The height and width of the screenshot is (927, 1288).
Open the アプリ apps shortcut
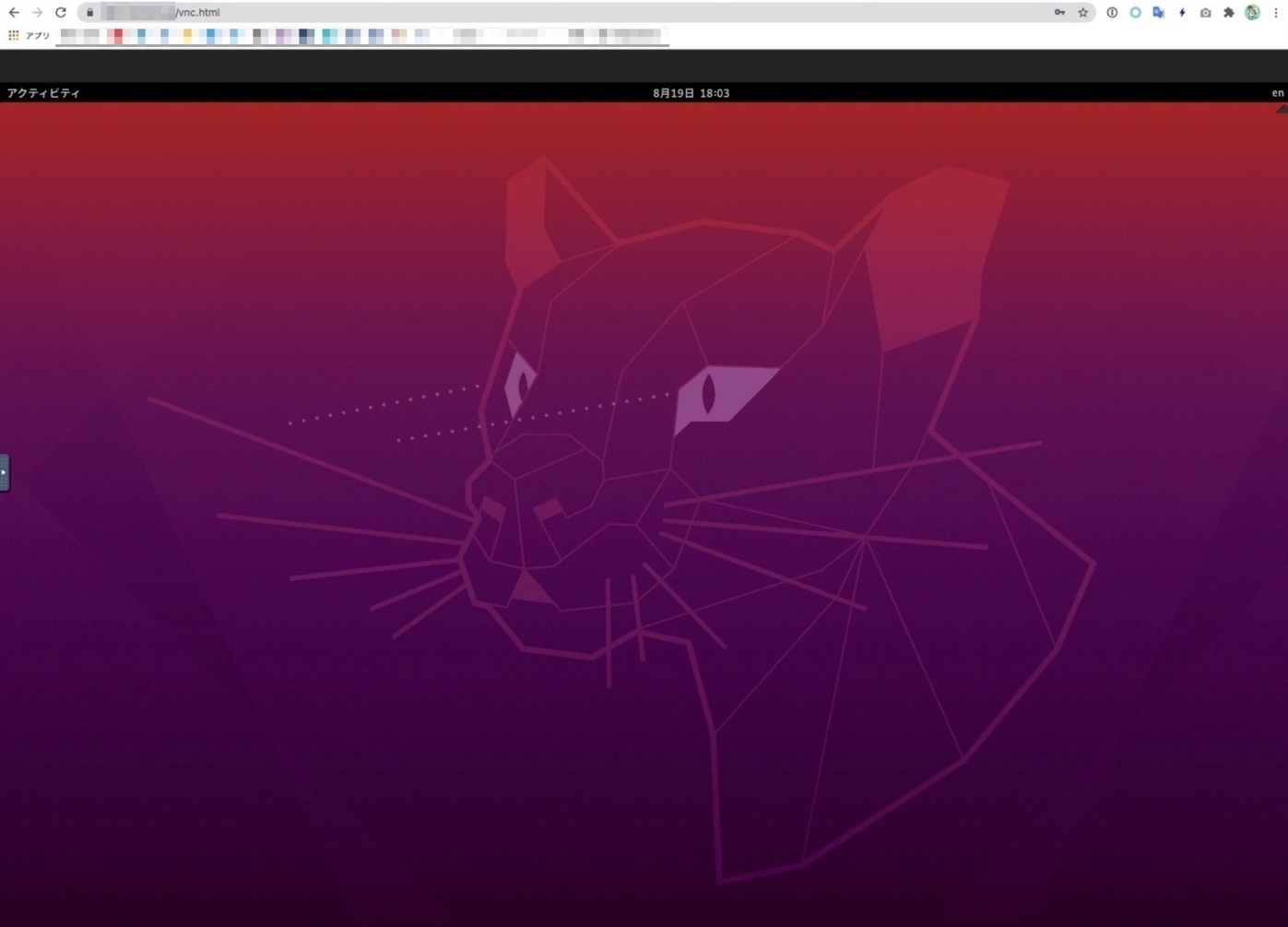click(x=29, y=36)
